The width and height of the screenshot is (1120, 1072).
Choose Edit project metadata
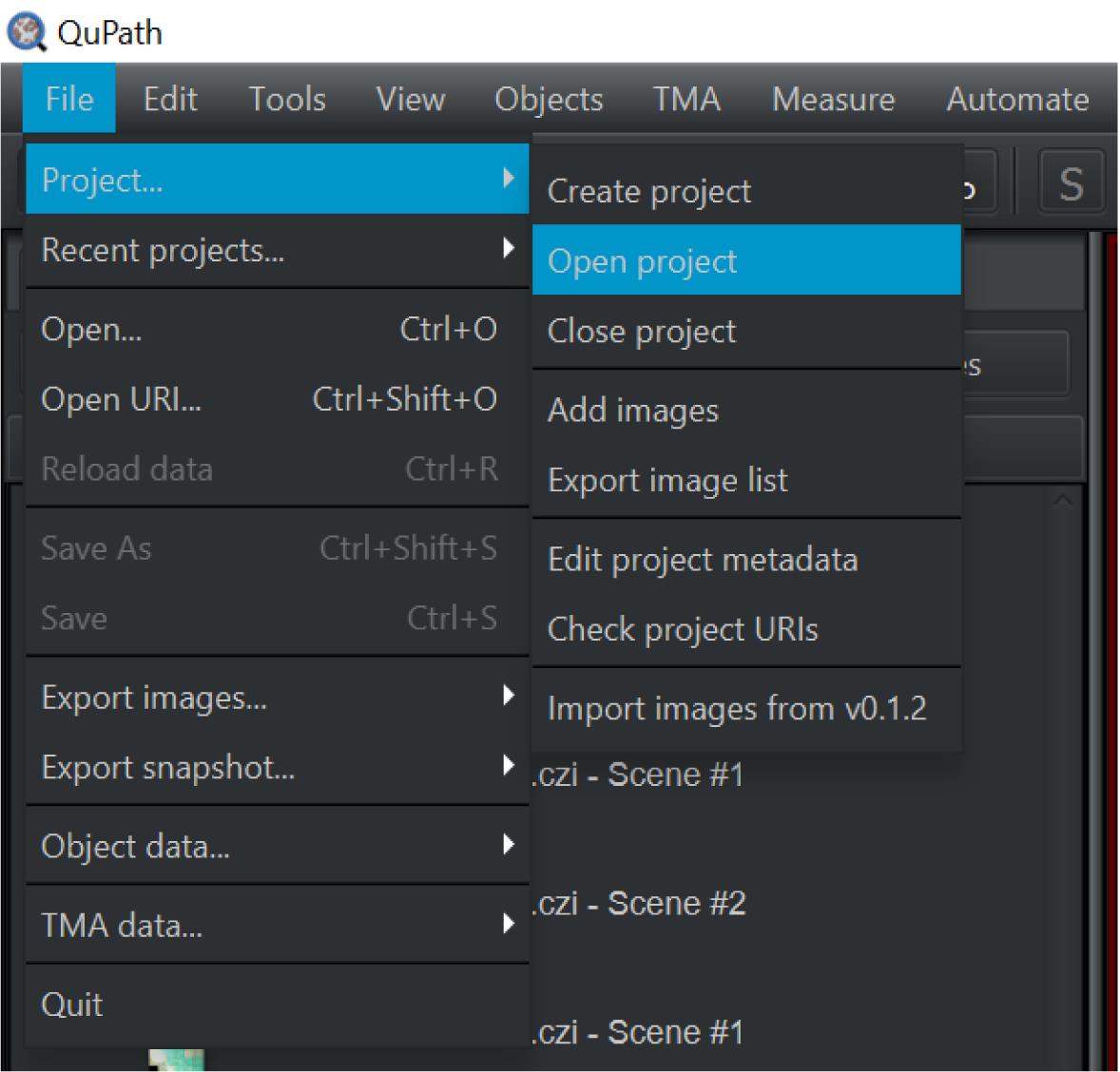[703, 560]
